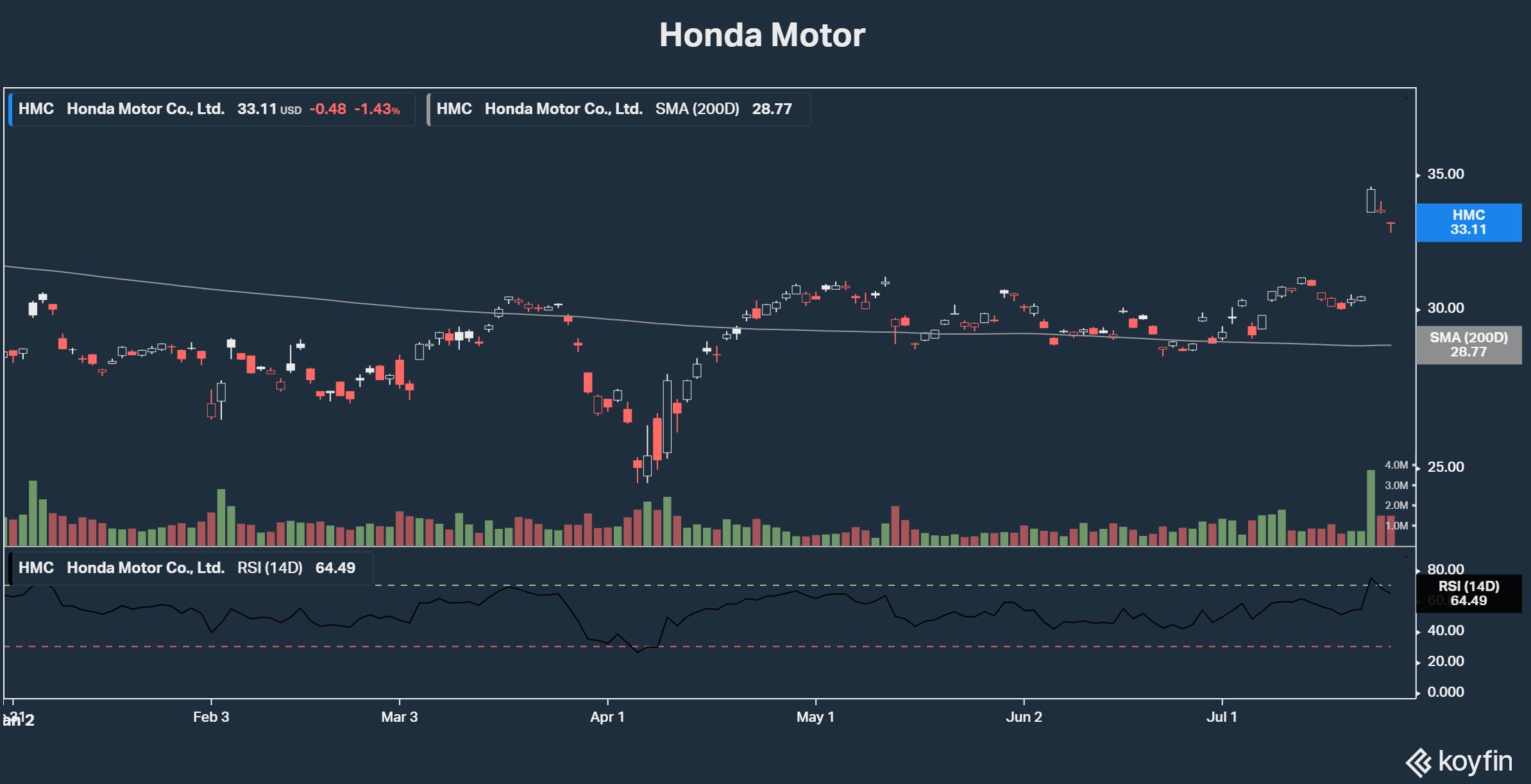Click the Jul 1 date axis marker
Screen dimensions: 1531x784
tap(1221, 717)
